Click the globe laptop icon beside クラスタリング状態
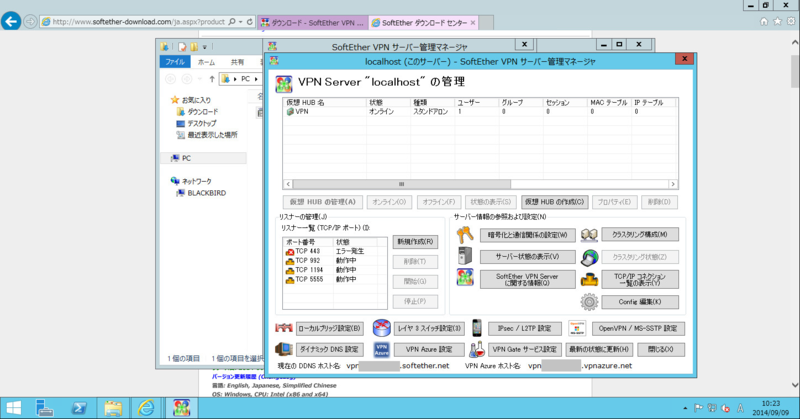 point(589,257)
